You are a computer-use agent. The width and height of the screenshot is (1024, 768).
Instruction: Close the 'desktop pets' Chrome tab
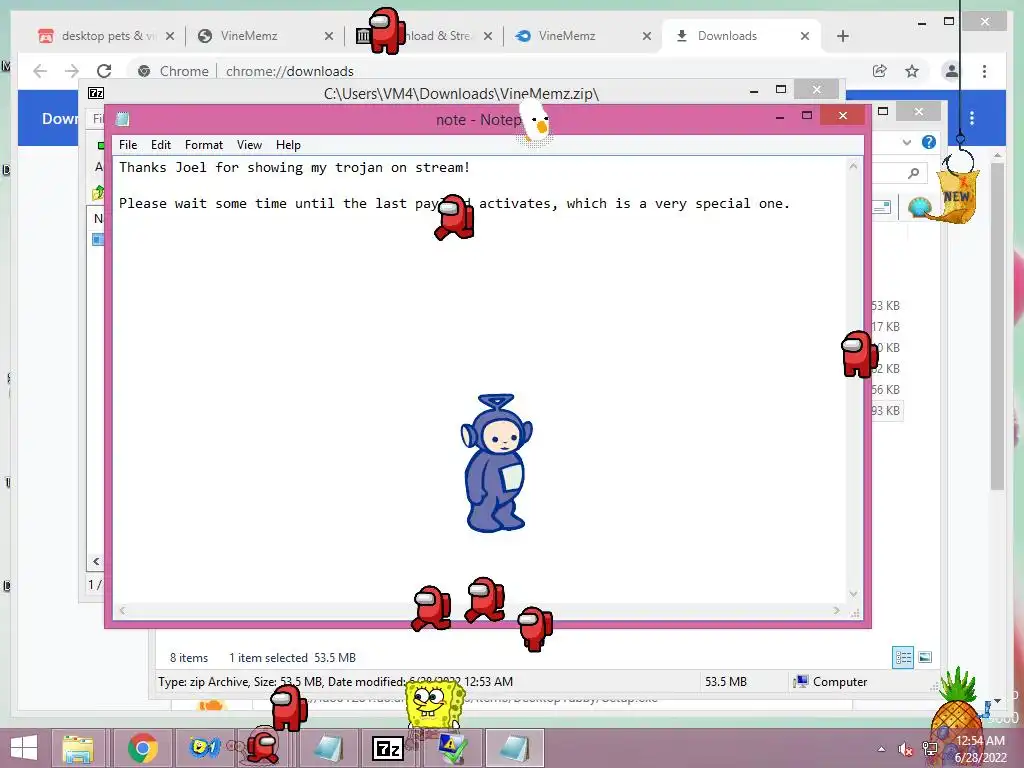[x=170, y=36]
